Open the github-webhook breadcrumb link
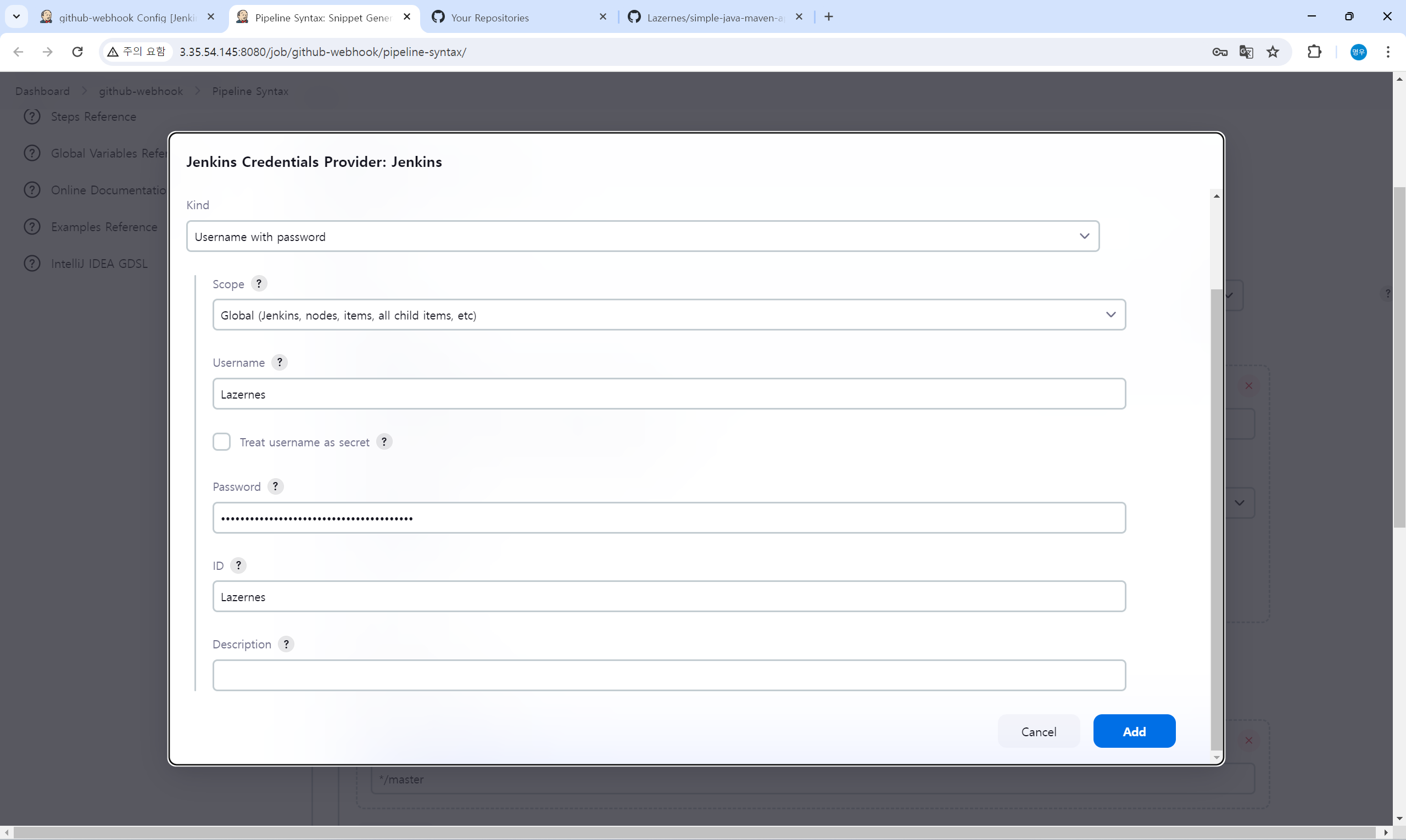This screenshot has width=1406, height=840. coord(141,91)
